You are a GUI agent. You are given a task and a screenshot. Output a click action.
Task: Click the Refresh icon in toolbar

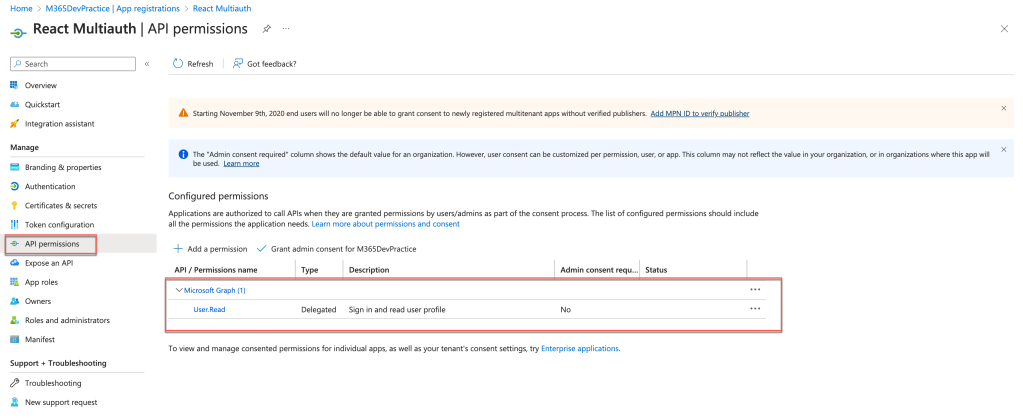[x=178, y=64]
